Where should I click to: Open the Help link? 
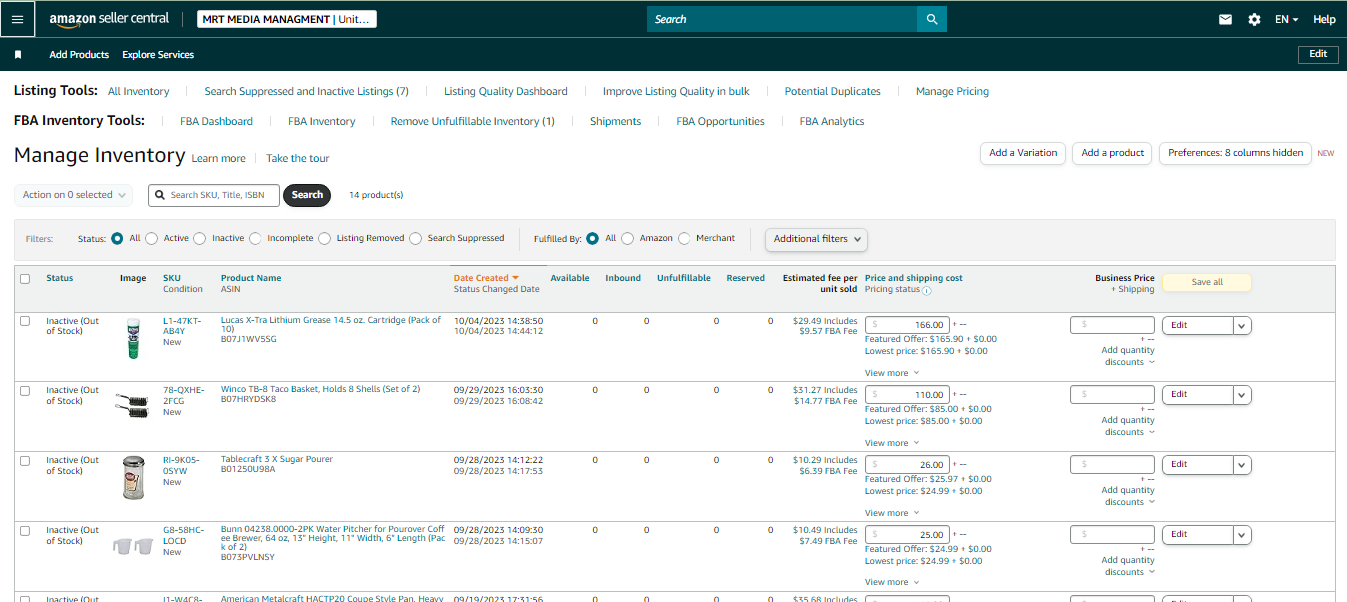pyautogui.click(x=1324, y=19)
